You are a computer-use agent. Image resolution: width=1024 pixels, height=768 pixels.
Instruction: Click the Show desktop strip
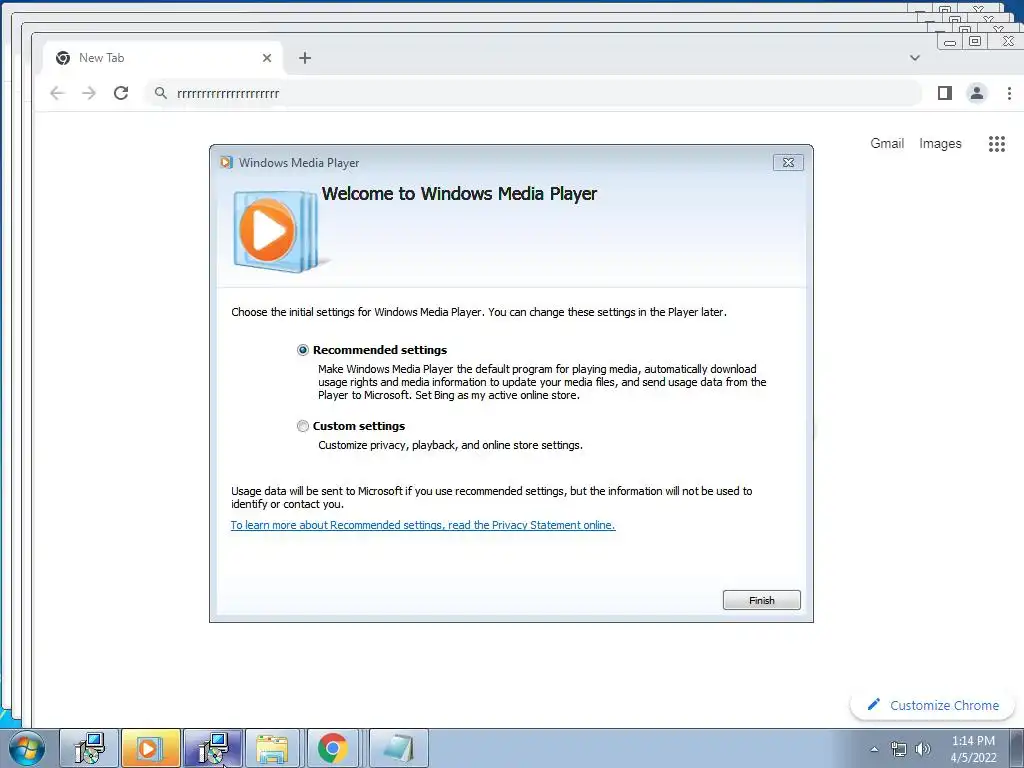(1017, 748)
